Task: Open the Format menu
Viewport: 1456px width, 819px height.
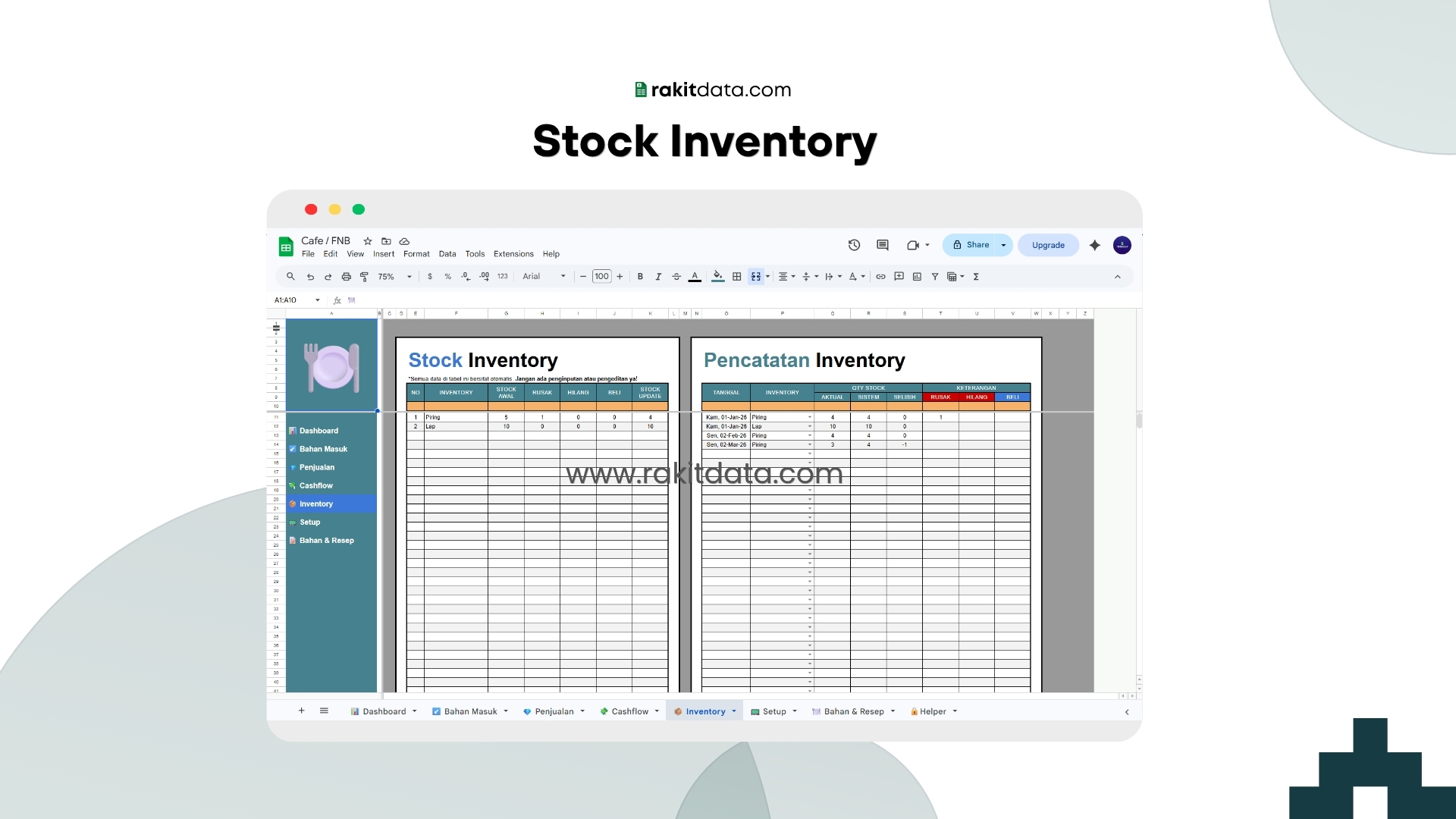Action: [x=416, y=254]
